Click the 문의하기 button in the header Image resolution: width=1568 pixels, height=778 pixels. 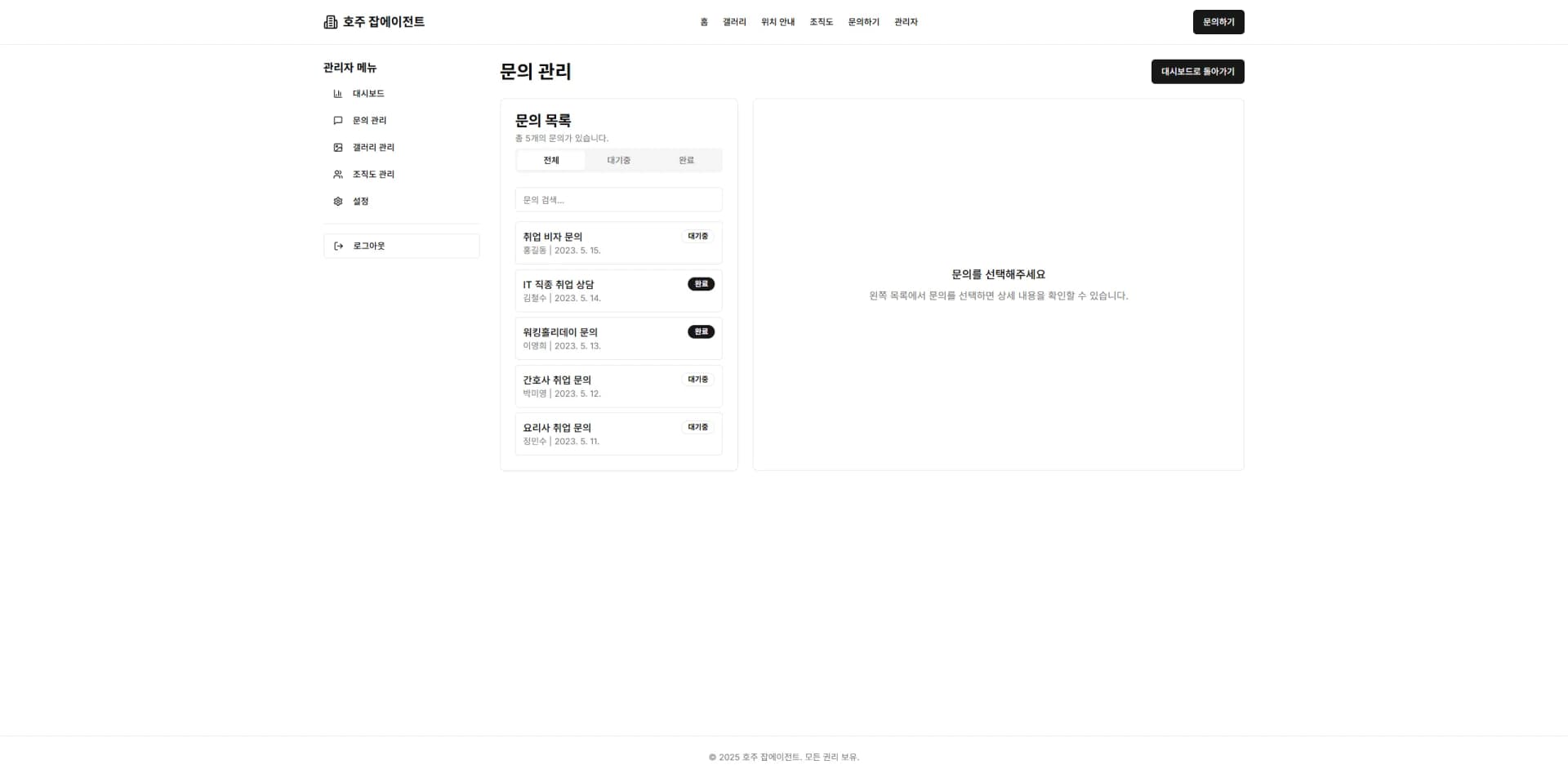[1218, 22]
